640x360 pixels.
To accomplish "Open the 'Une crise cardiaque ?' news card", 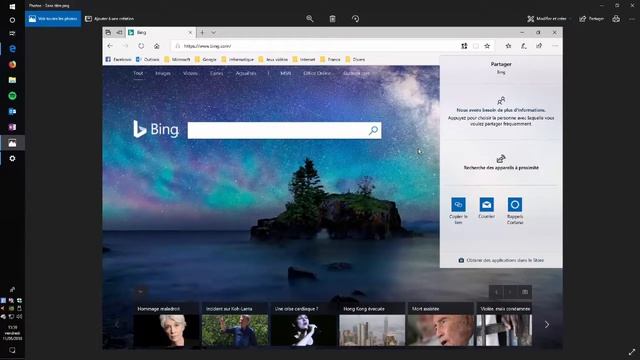I will [x=304, y=325].
